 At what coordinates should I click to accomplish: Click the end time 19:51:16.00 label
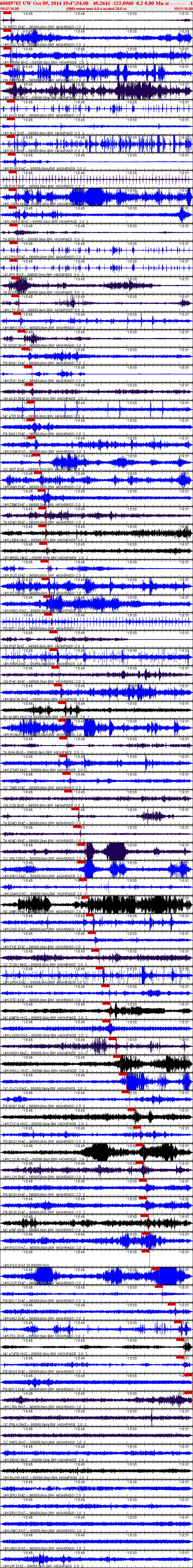point(183,9)
